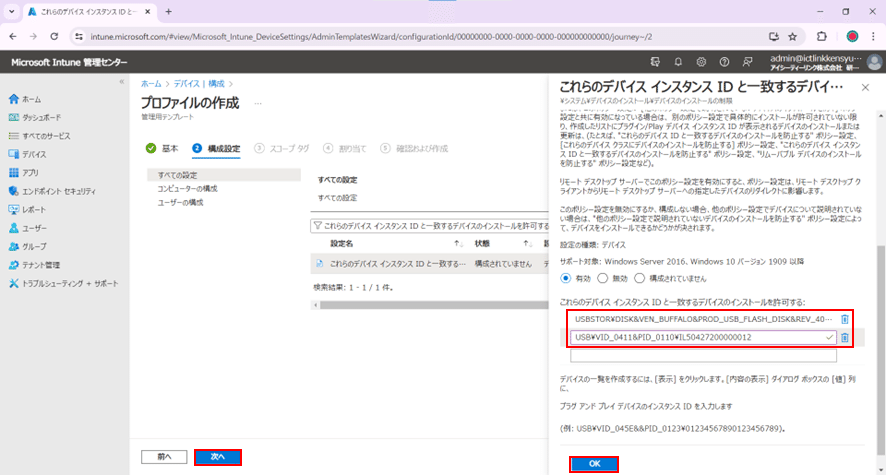This screenshot has width=886, height=475.
Task: Select ユーザーの構成 tree item
Action: pos(180,202)
